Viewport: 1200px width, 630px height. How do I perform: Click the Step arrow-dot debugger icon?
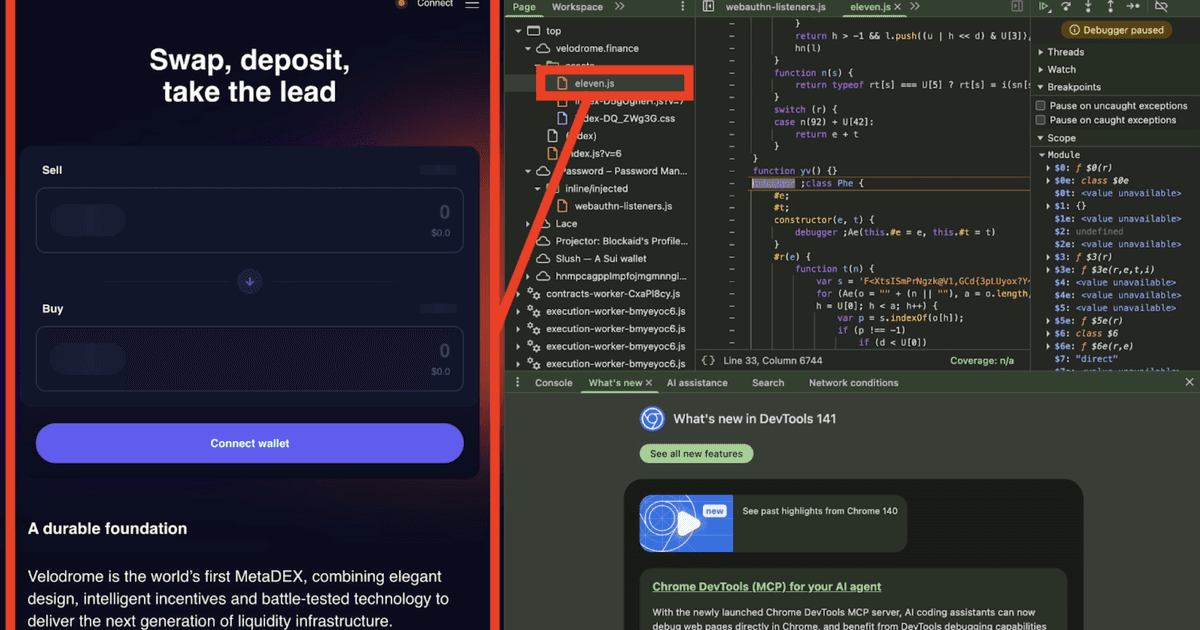pyautogui.click(x=1134, y=7)
